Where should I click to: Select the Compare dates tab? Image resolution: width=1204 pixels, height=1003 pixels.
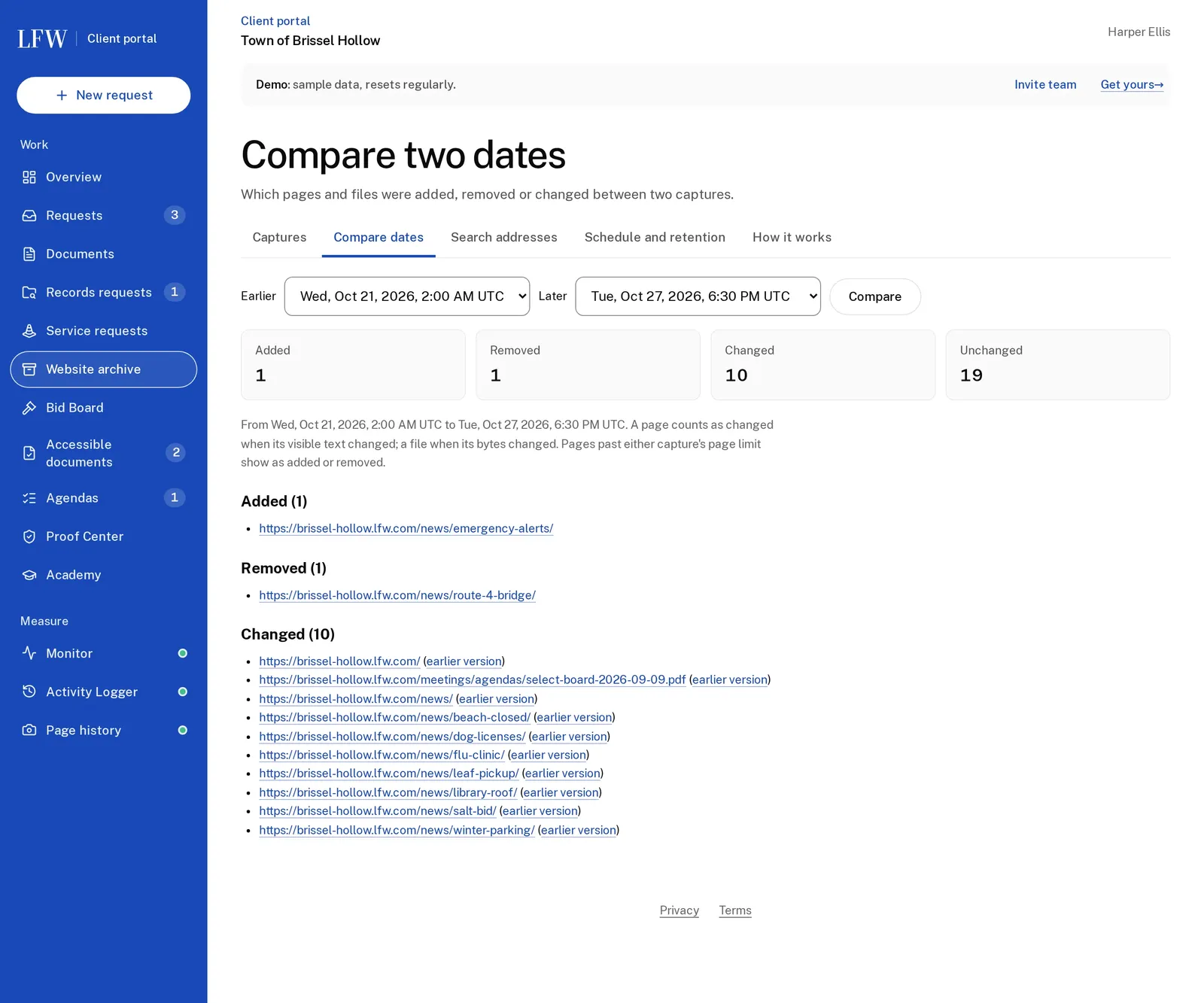coord(379,237)
